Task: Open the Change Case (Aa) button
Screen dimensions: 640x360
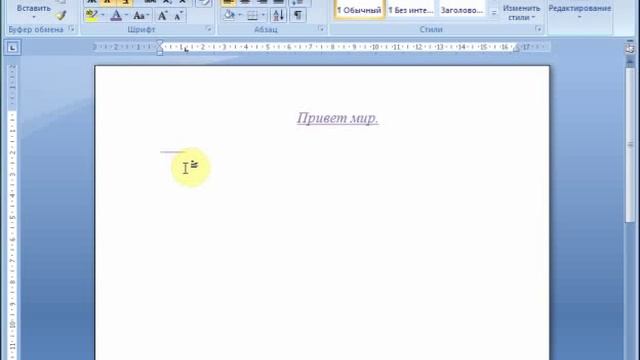Action: point(141,16)
